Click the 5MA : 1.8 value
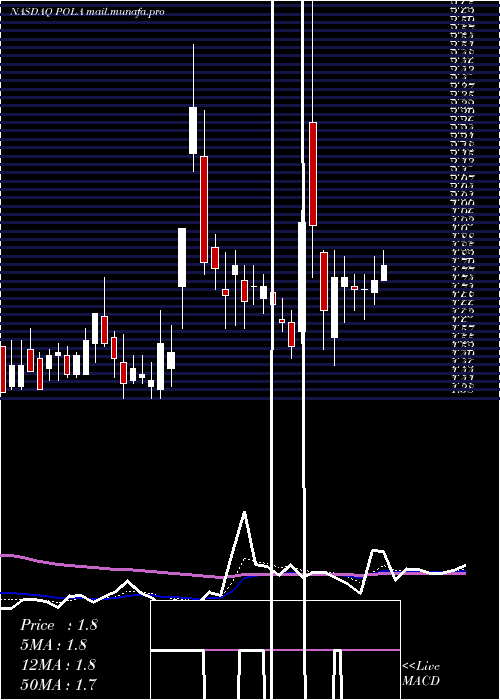This screenshot has height=700, width=500. 54,645
